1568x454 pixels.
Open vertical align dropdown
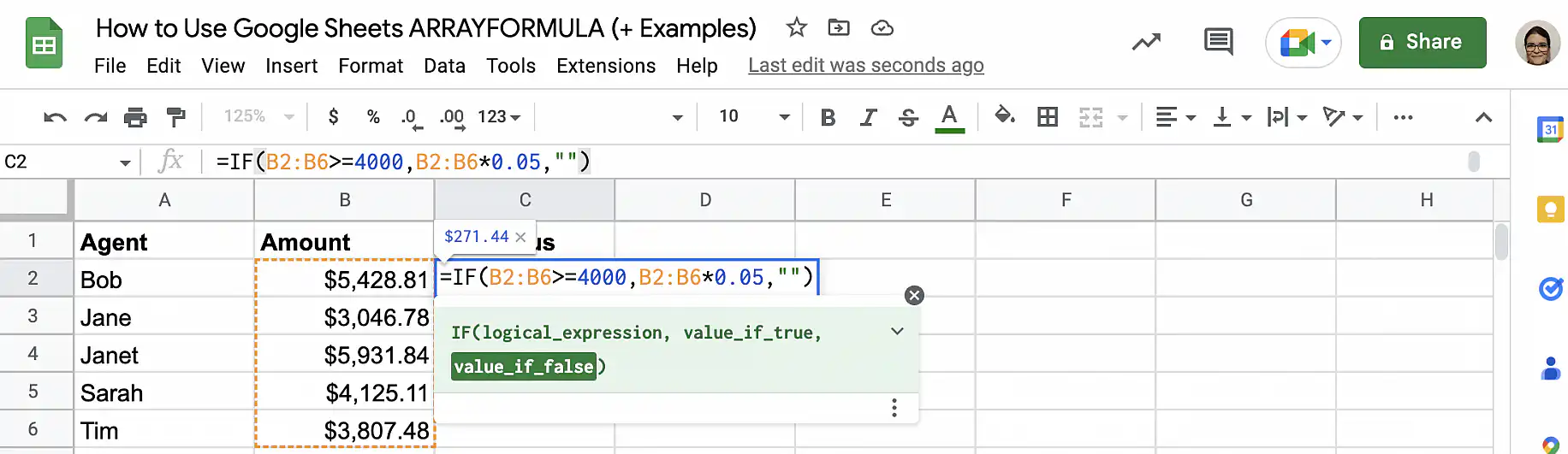pos(1232,117)
